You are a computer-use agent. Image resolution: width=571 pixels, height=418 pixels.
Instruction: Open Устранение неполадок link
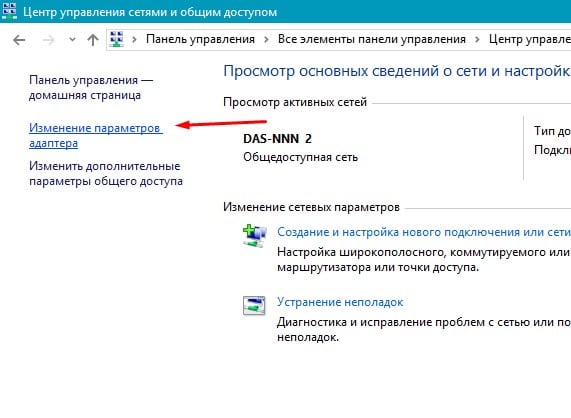tap(340, 302)
